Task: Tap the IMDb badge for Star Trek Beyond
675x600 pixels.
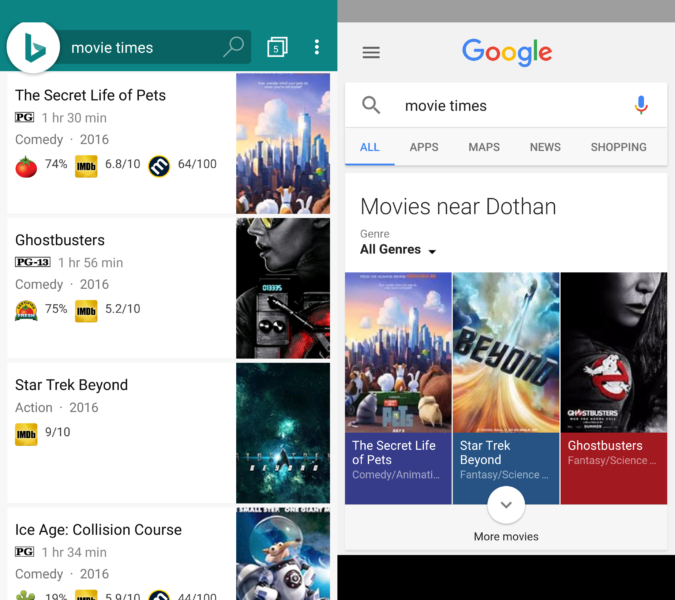Action: [x=26, y=434]
